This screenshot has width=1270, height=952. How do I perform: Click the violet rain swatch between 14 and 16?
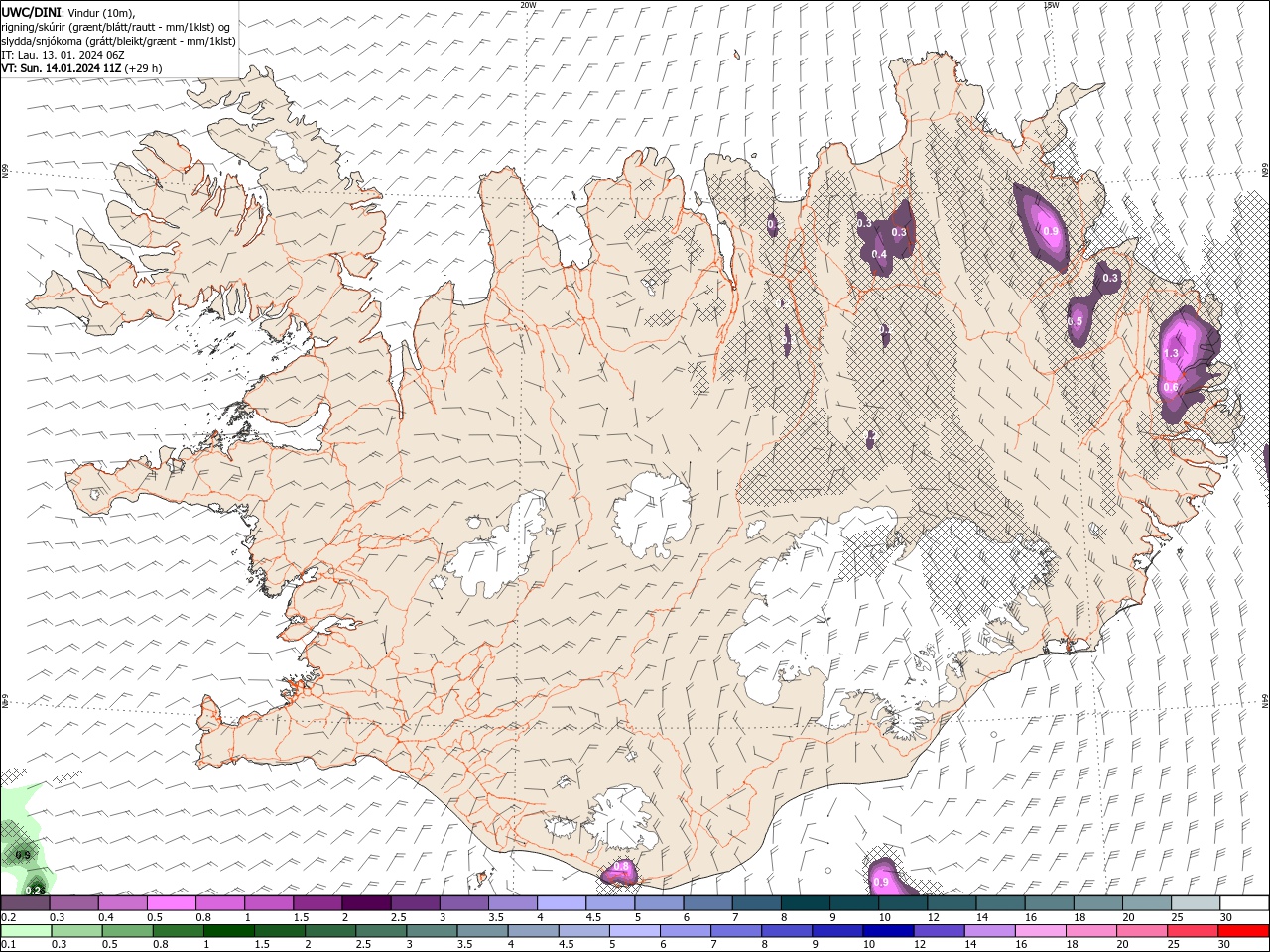tap(989, 931)
